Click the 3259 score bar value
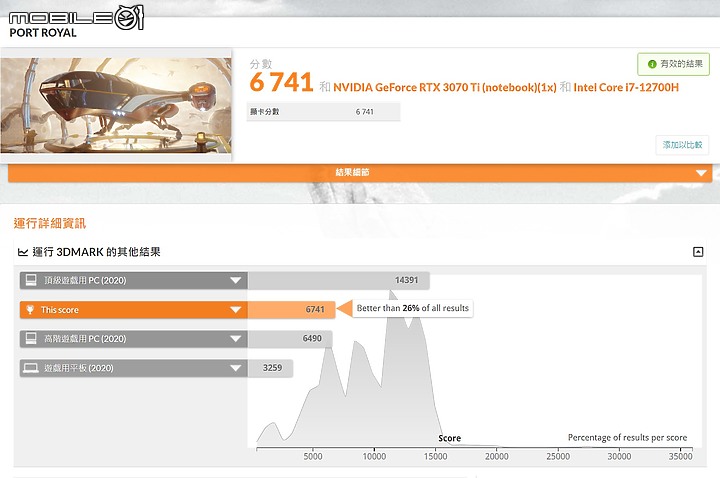The image size is (720, 478). tap(272, 368)
